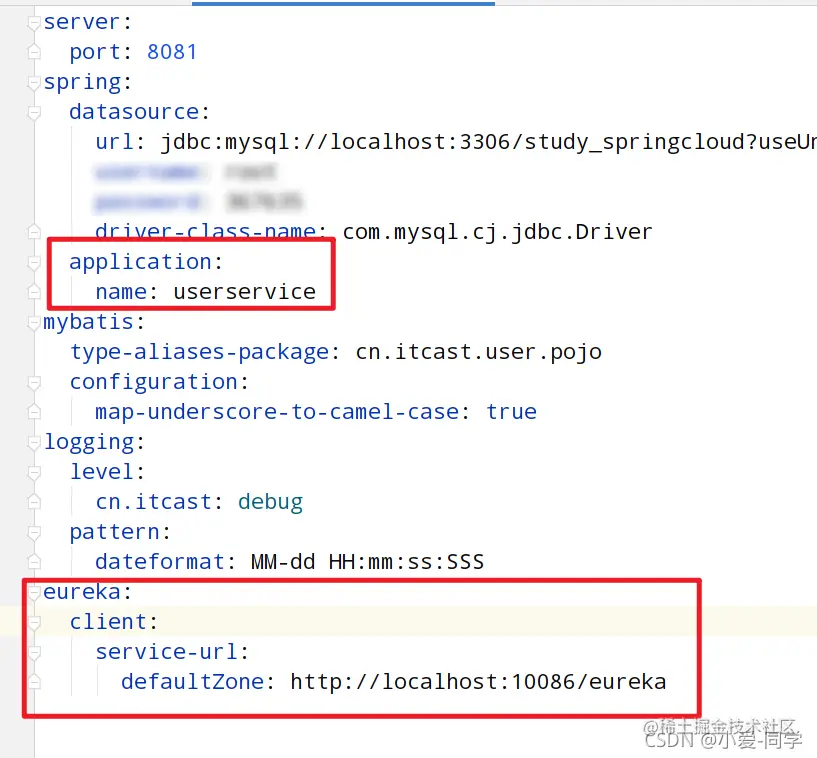Collapse the spring block fold marker
817x758 pixels.
pyautogui.click(x=34, y=83)
